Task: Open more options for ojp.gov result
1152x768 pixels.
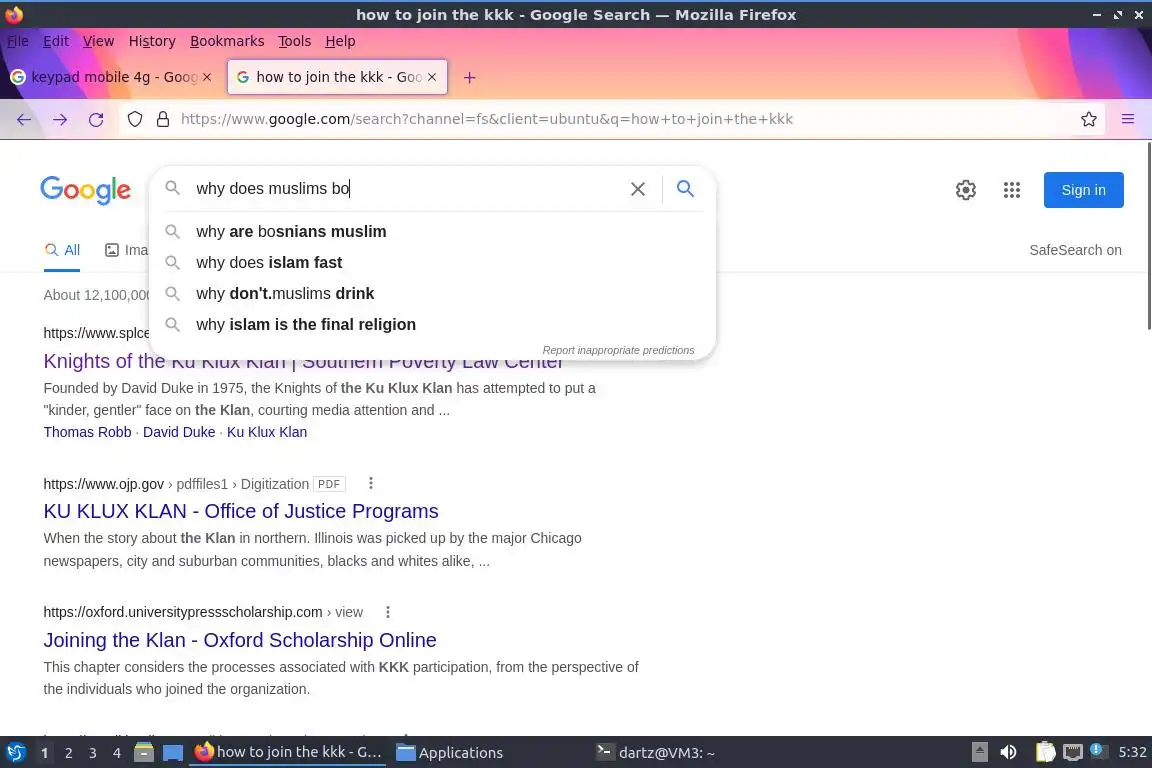Action: pyautogui.click(x=371, y=483)
